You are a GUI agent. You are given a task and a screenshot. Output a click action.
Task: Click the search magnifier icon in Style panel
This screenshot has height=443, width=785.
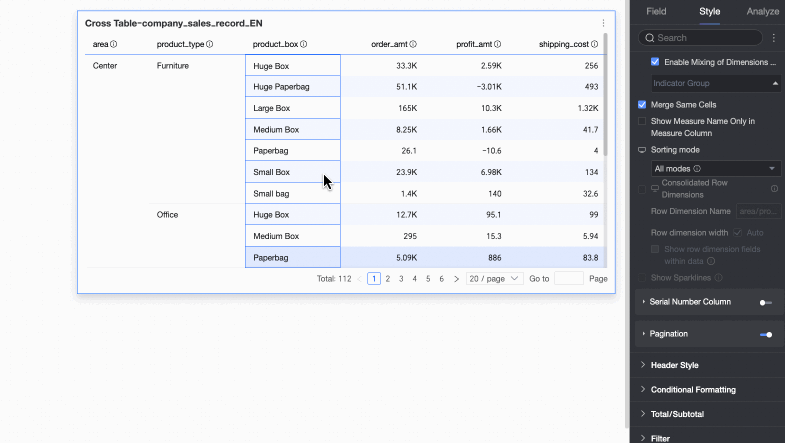(x=649, y=38)
